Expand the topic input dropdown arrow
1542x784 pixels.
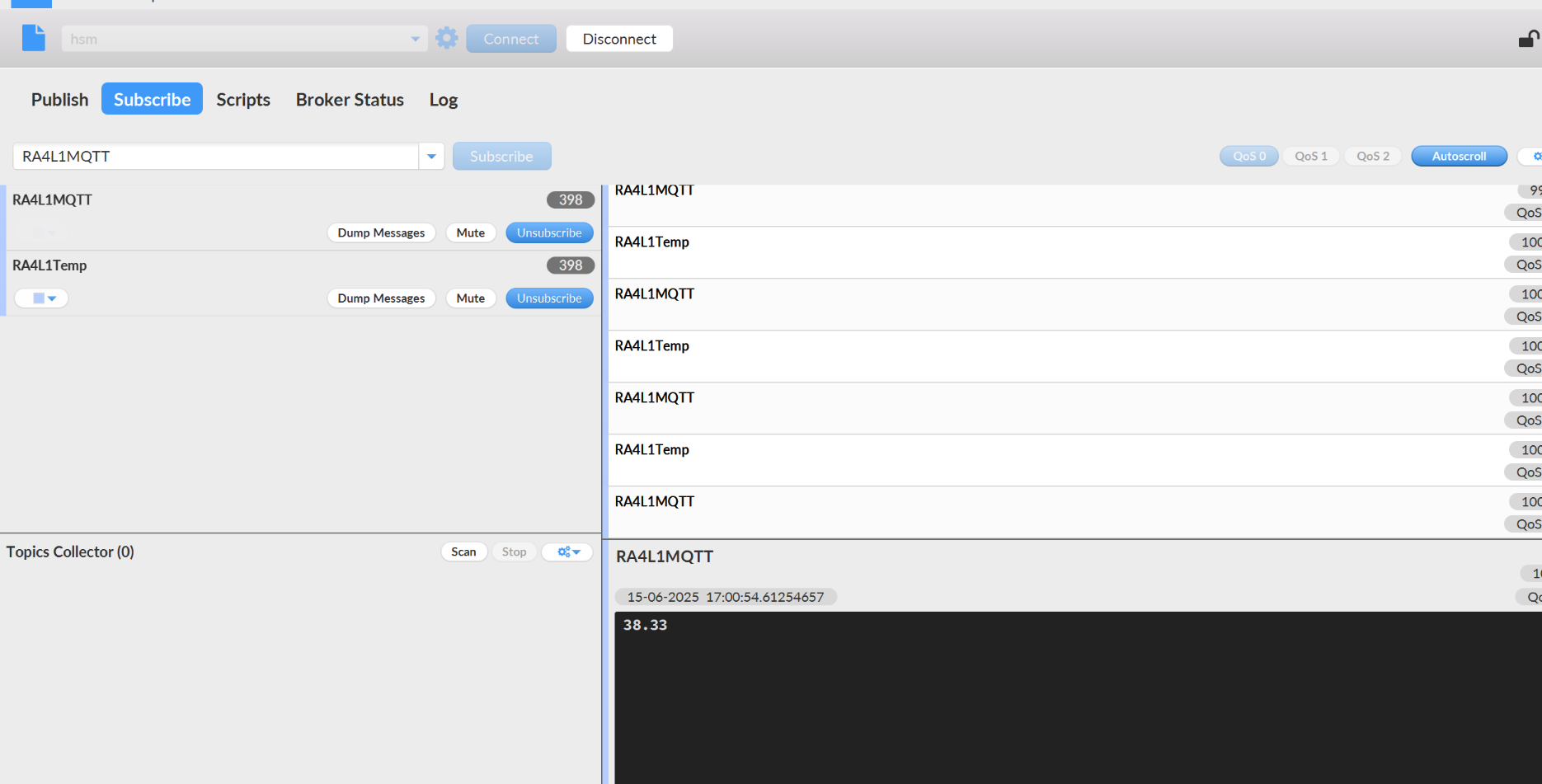431,156
